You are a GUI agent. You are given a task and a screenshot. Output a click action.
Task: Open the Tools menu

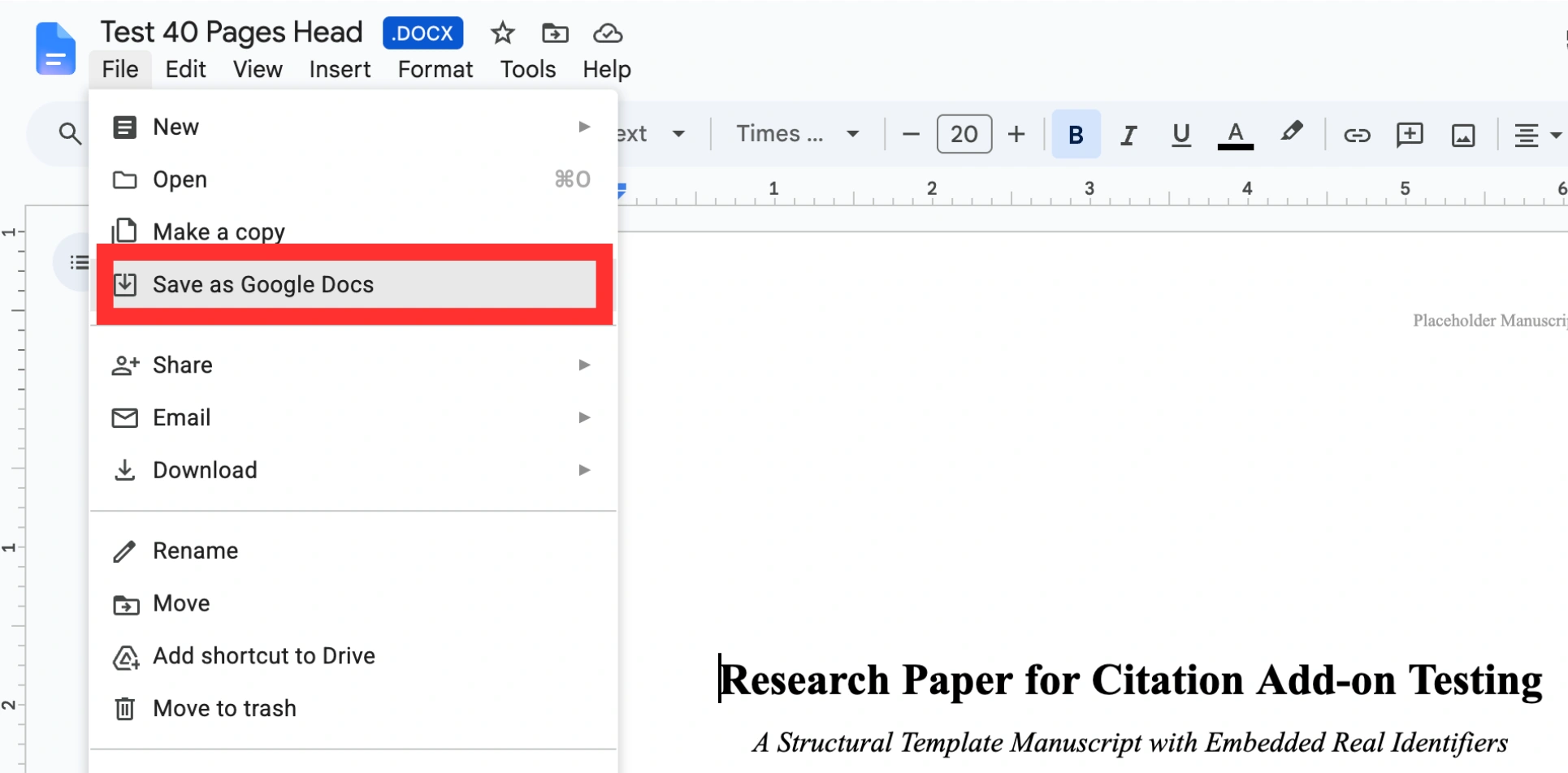(528, 70)
